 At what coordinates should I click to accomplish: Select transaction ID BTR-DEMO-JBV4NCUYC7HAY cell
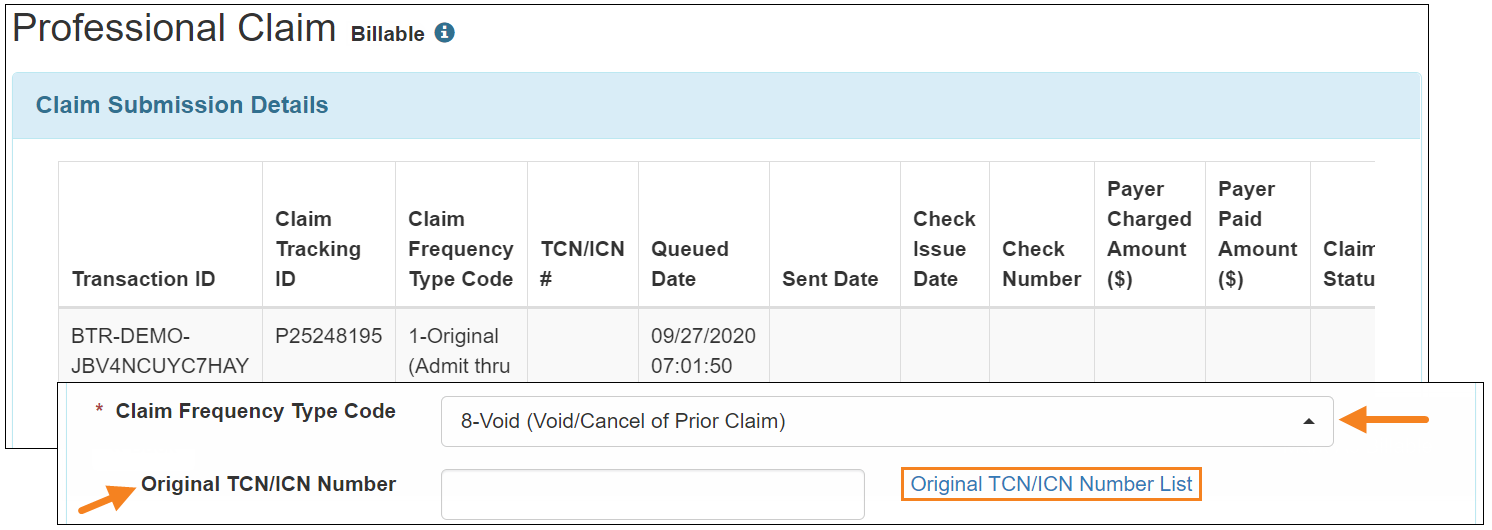[x=160, y=351]
